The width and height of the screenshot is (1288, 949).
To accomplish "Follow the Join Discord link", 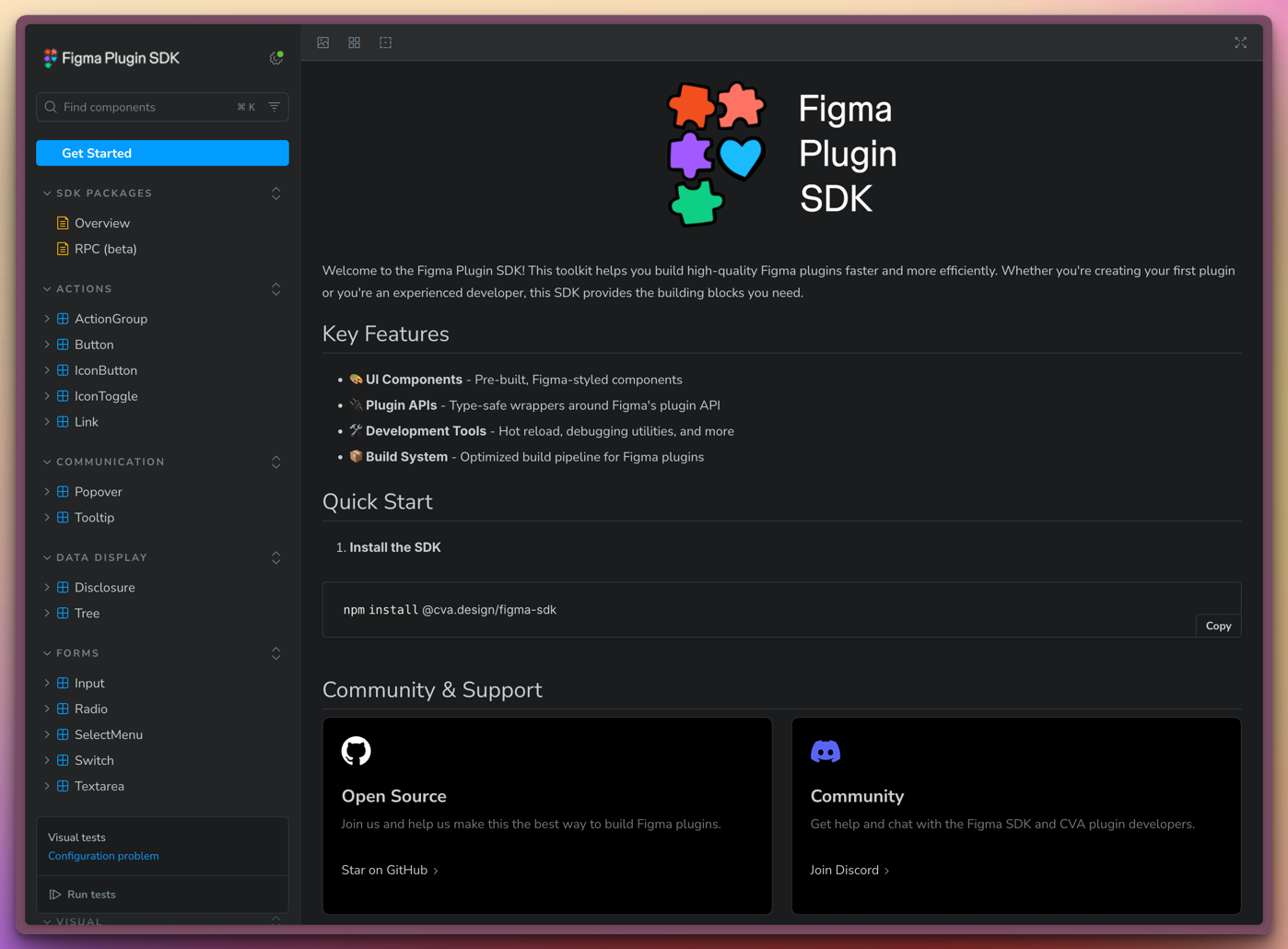I will click(849, 870).
